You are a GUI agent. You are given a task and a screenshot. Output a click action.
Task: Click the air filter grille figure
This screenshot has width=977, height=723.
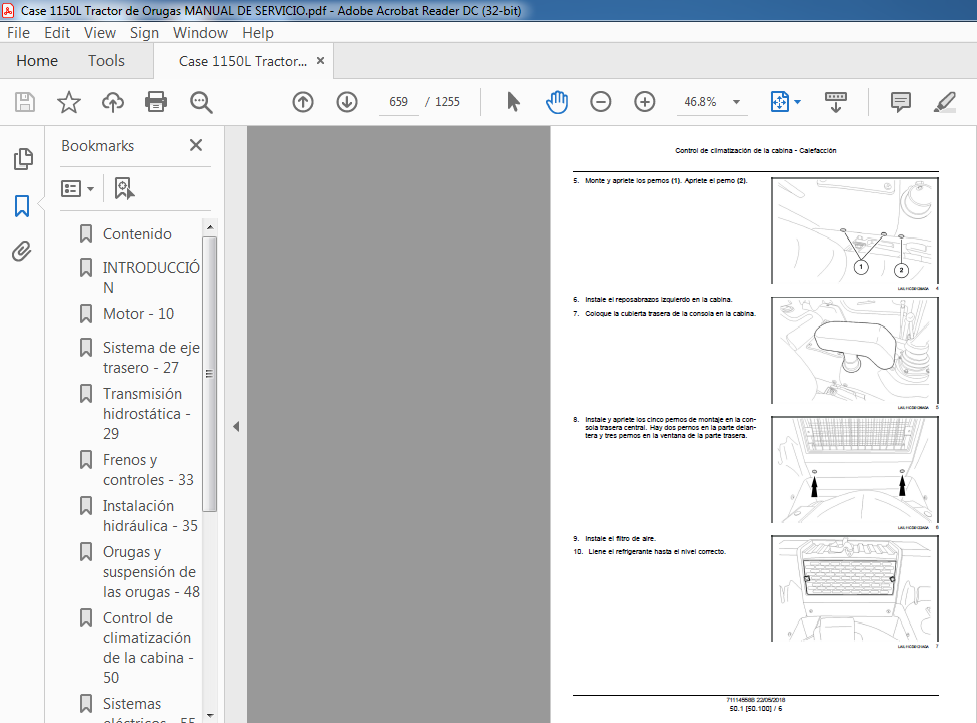click(855, 589)
